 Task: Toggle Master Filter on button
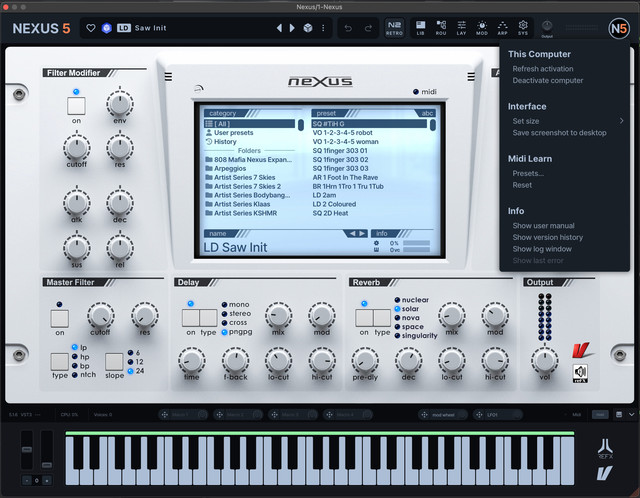tap(60, 318)
